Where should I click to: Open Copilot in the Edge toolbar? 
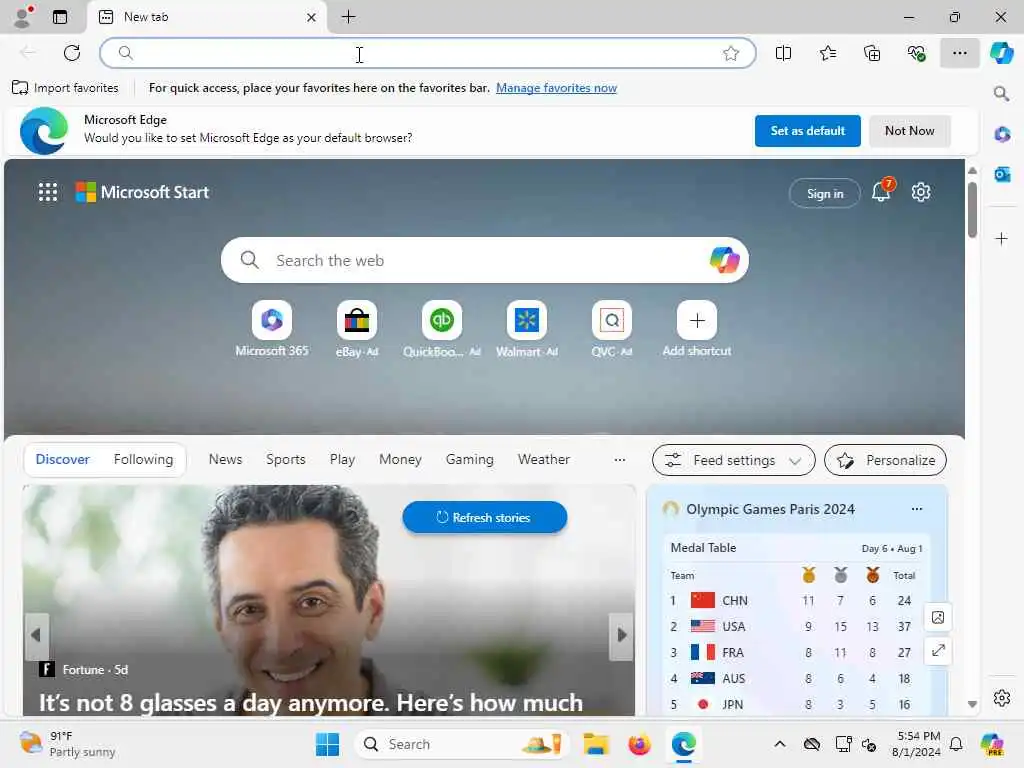1001,53
